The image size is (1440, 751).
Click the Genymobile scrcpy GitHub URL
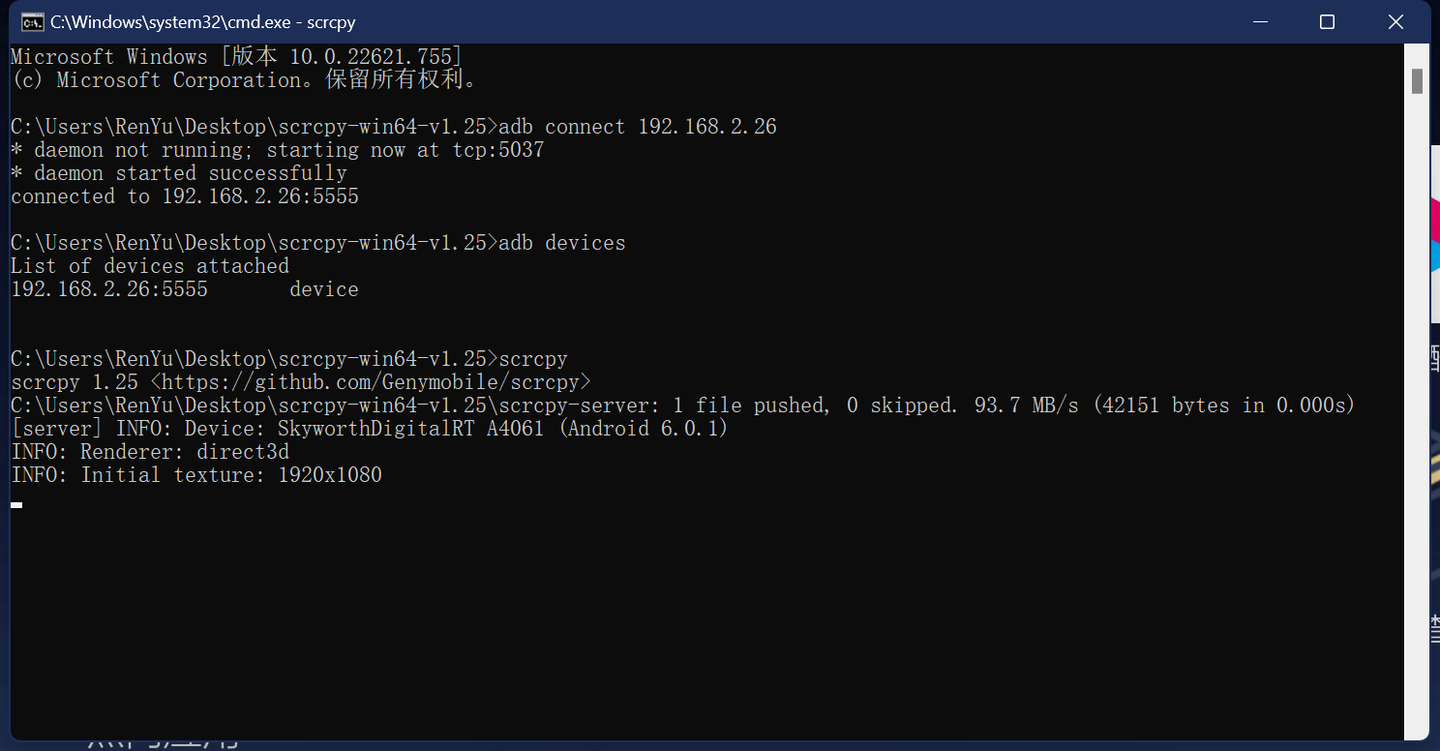click(371, 382)
